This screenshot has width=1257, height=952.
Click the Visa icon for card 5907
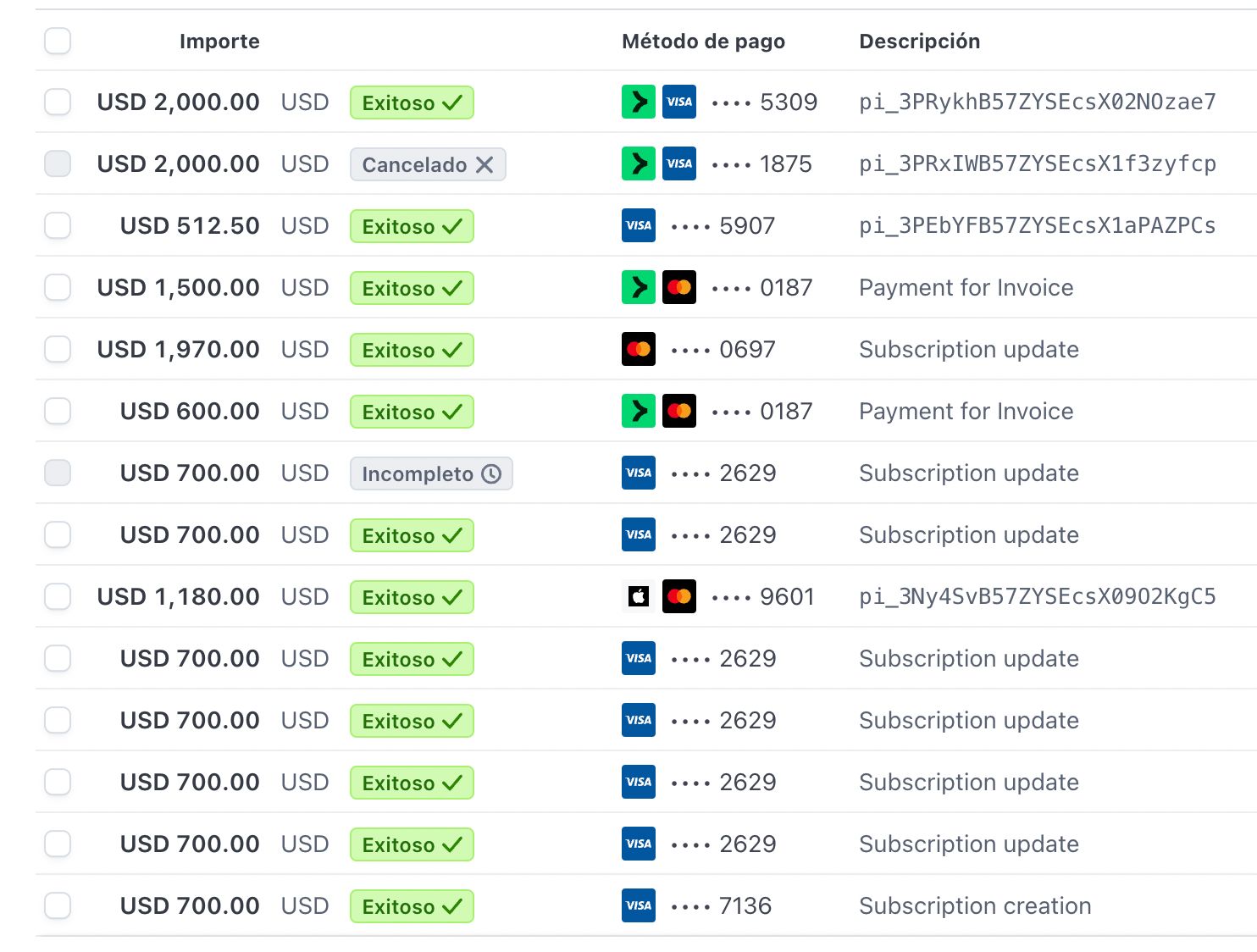tap(638, 225)
